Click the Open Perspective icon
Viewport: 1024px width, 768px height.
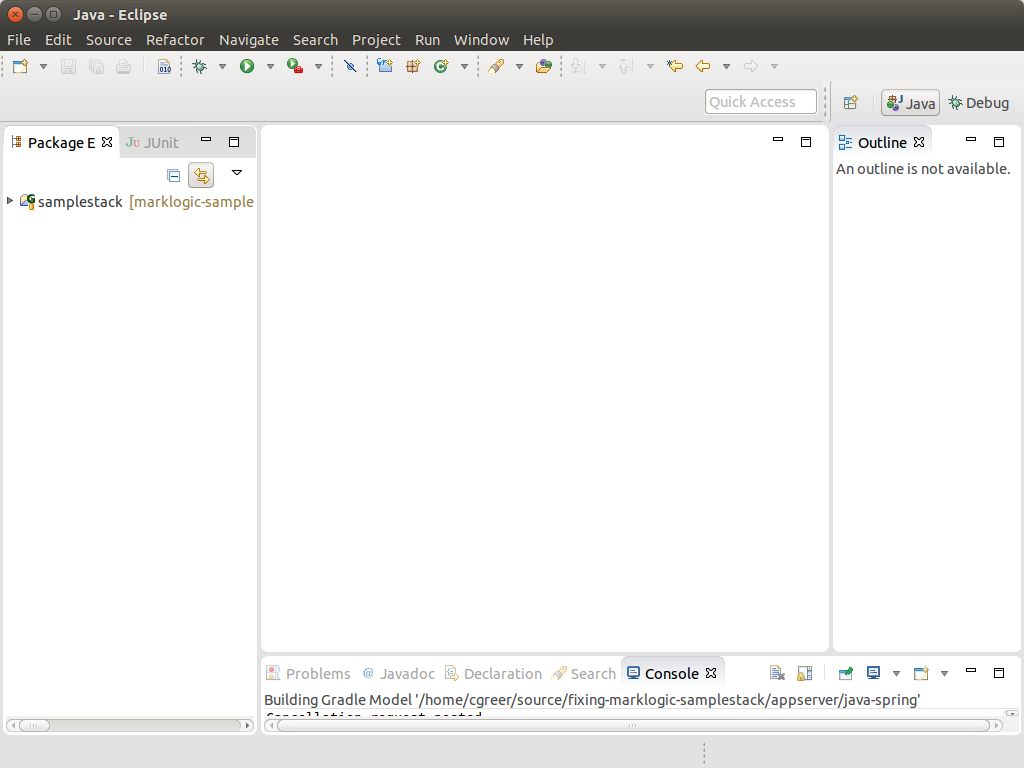pyautogui.click(x=850, y=103)
